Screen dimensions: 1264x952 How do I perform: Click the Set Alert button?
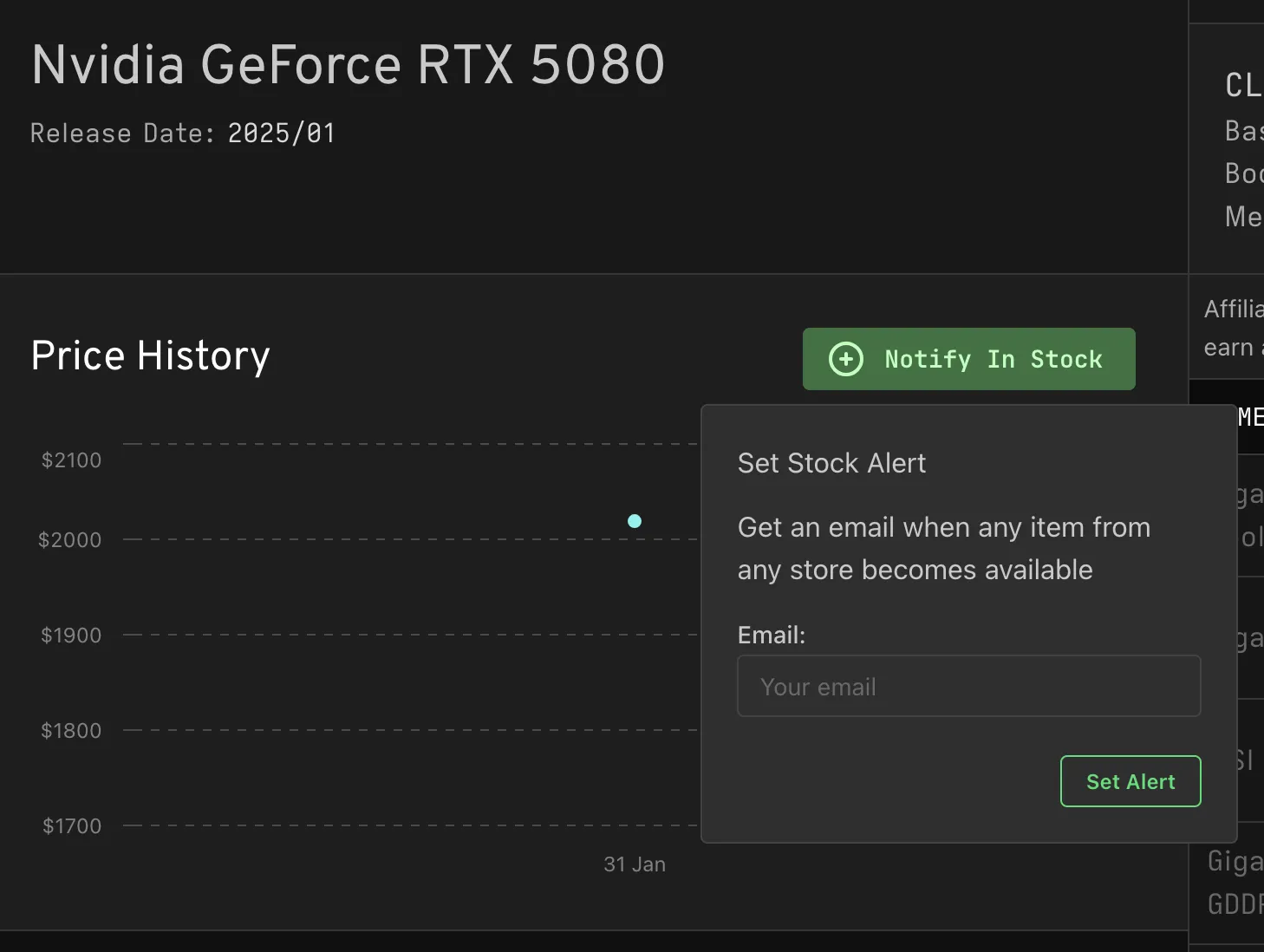point(1130,781)
